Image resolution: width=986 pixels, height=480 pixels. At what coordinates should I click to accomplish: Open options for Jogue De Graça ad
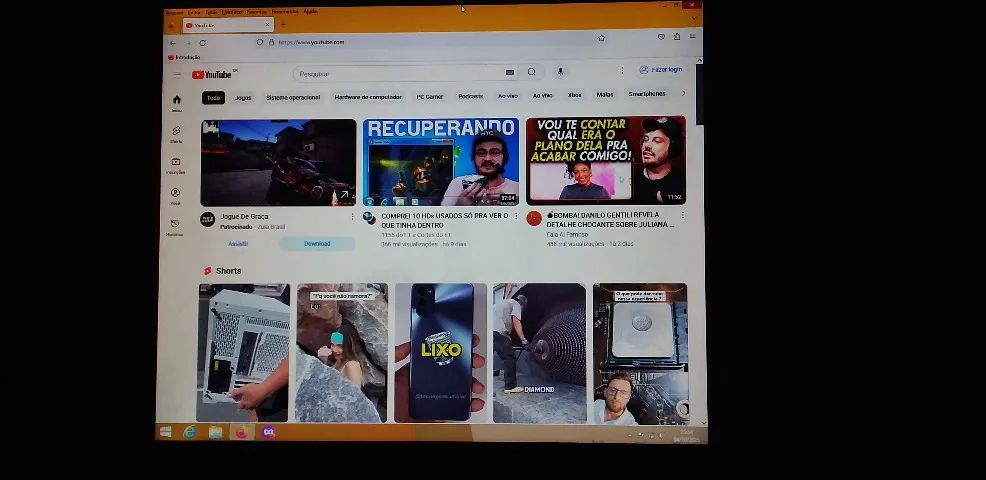pyautogui.click(x=352, y=216)
